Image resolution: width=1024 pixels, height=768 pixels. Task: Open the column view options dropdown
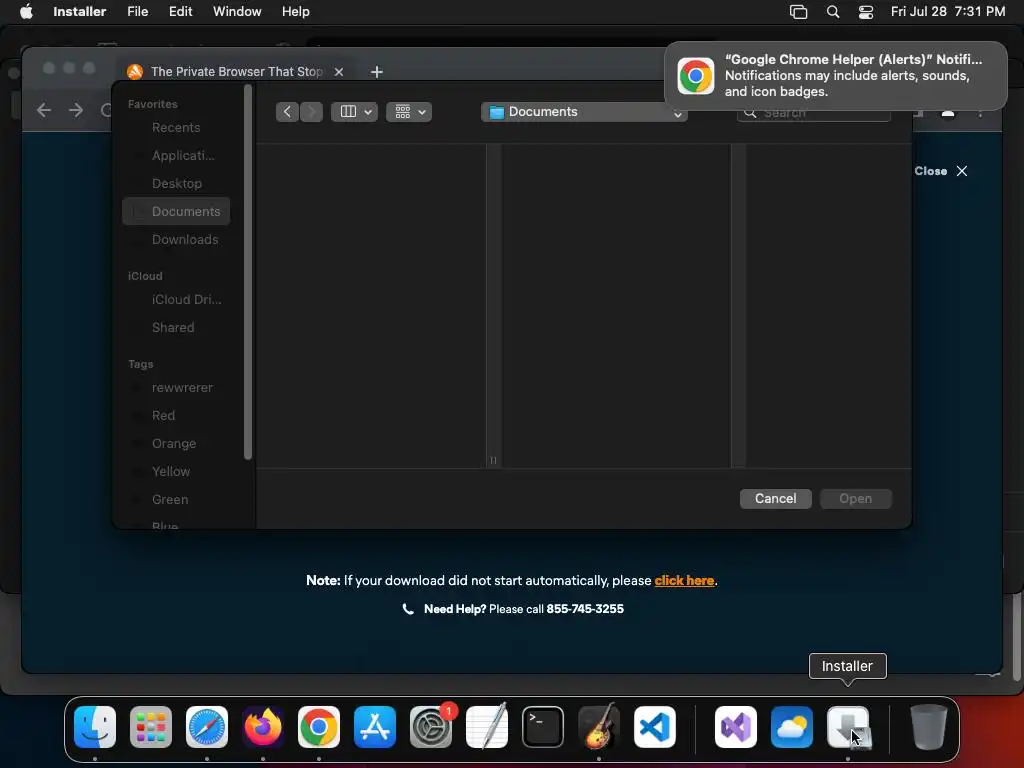click(355, 112)
